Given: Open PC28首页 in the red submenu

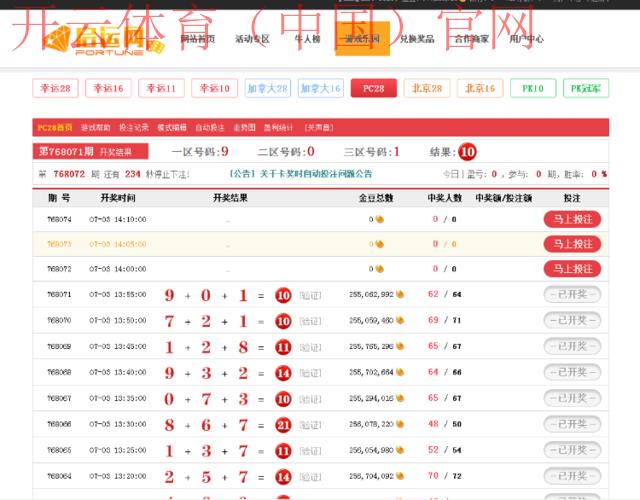Looking at the screenshot, I should coord(55,127).
